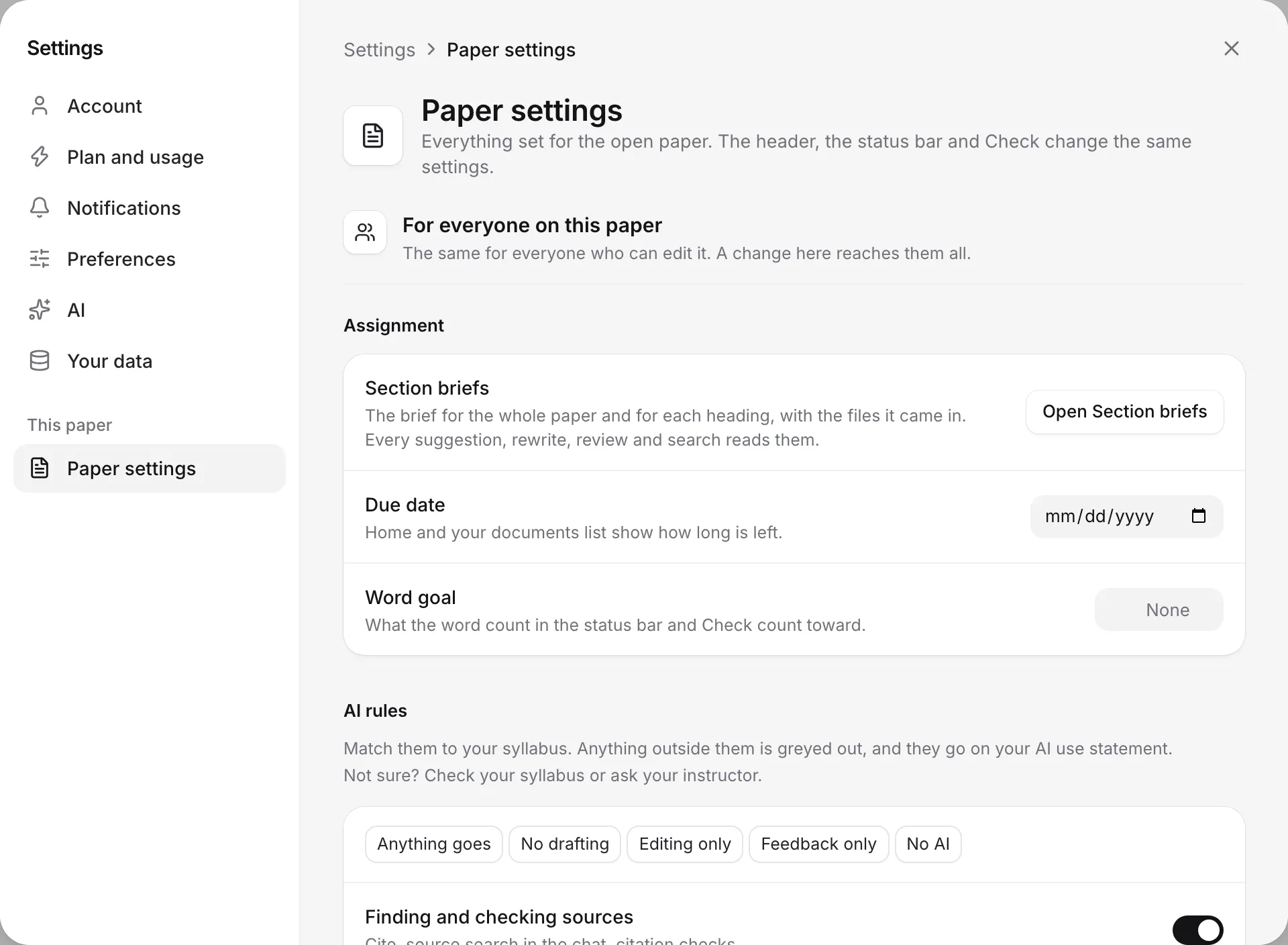Select the Feedback only AI rule
Screen dimensions: 1288x945
click(819, 844)
